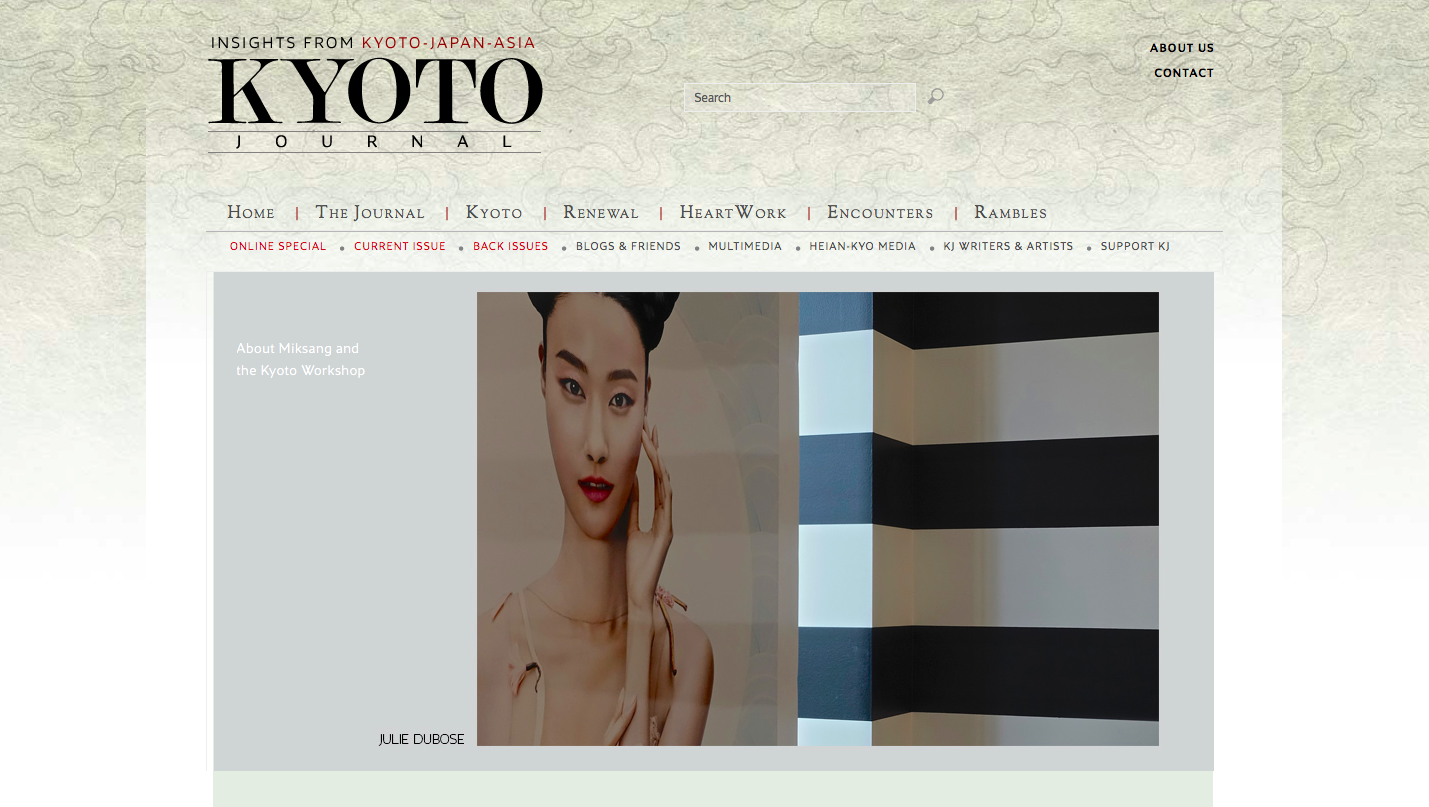Image resolution: width=1429 pixels, height=807 pixels.
Task: Browse Back Issues
Action: (511, 246)
